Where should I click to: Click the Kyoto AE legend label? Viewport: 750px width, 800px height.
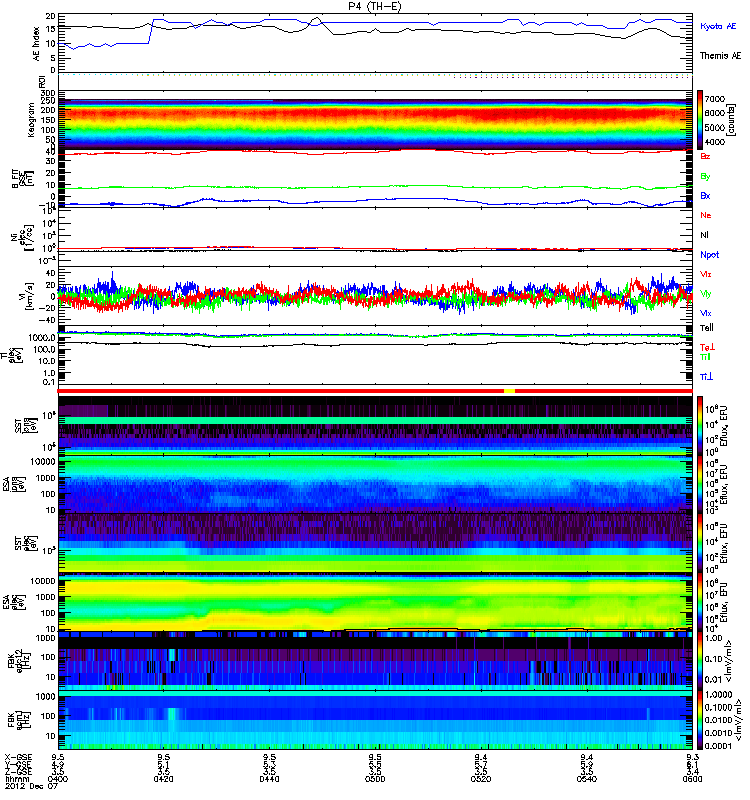(718, 26)
